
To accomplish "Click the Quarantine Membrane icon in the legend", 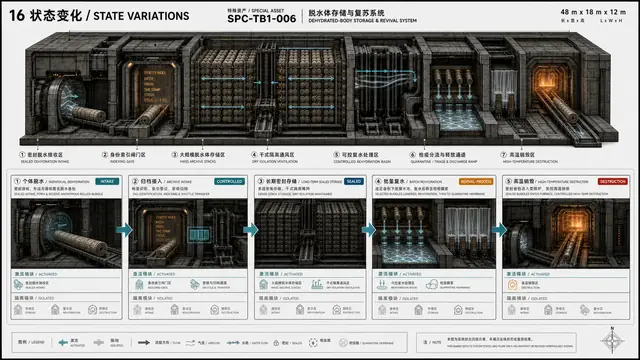I will (343, 343).
